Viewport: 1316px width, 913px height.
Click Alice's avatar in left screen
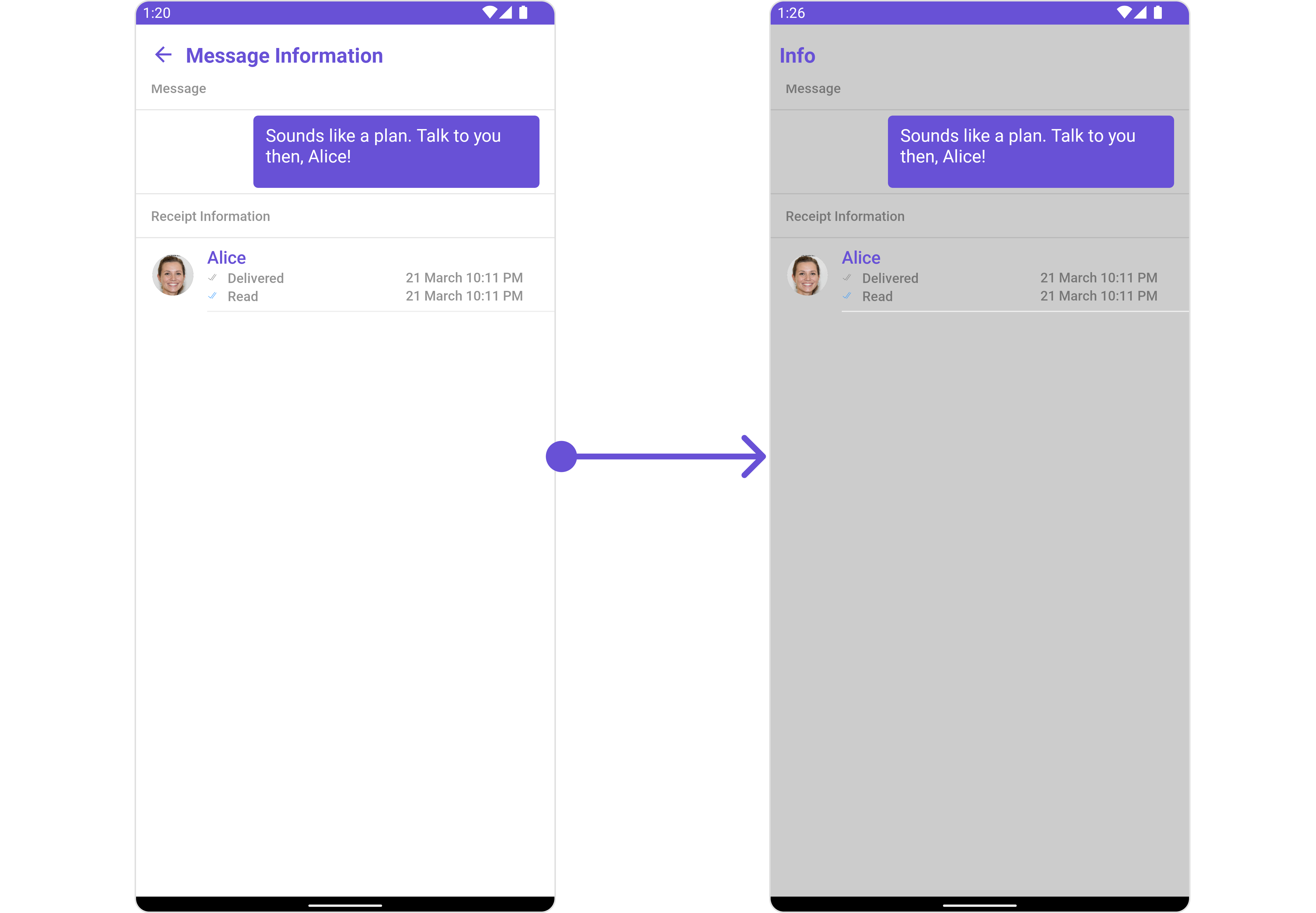click(x=173, y=275)
